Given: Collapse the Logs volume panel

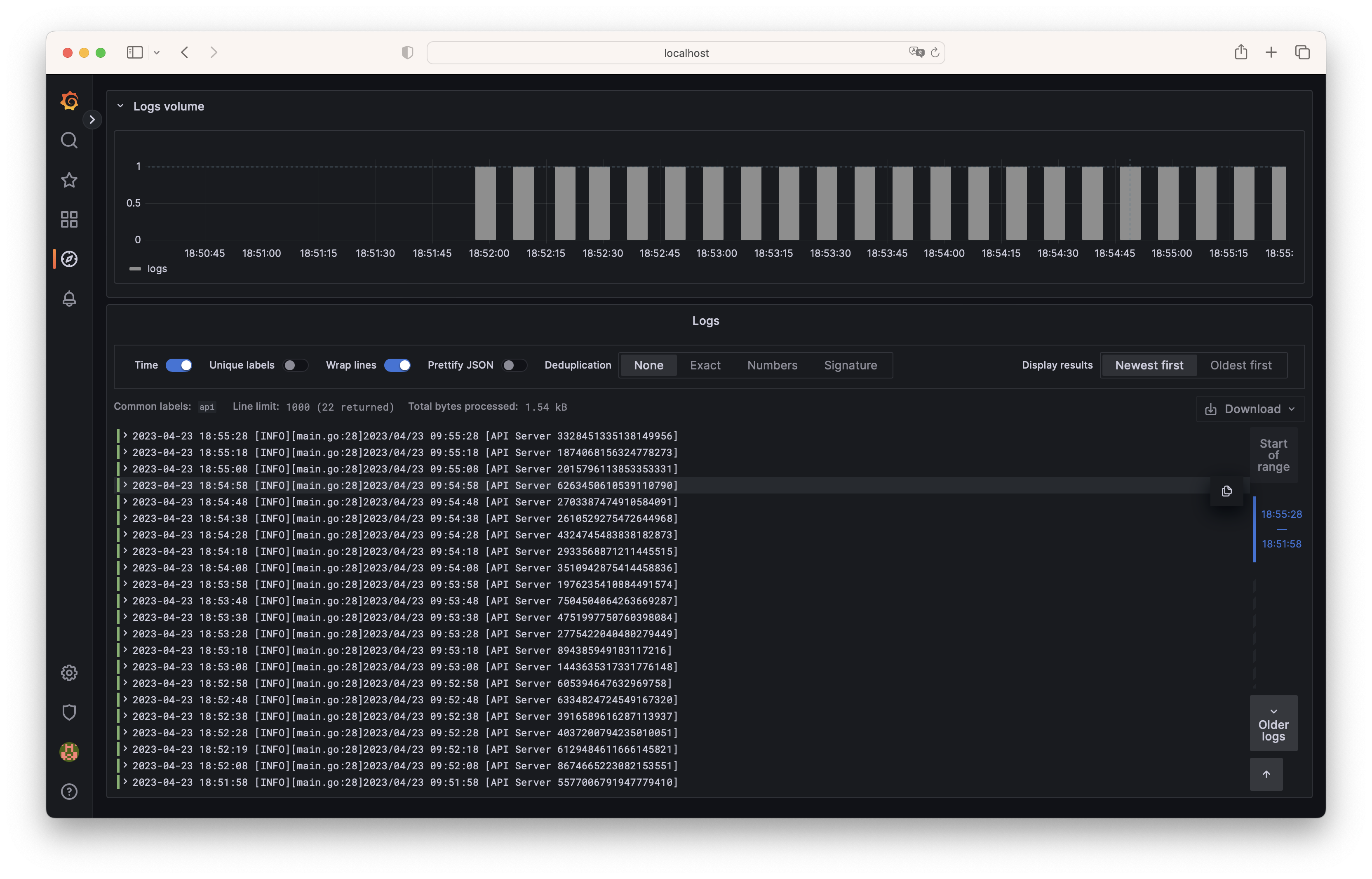Looking at the screenshot, I should pos(120,106).
